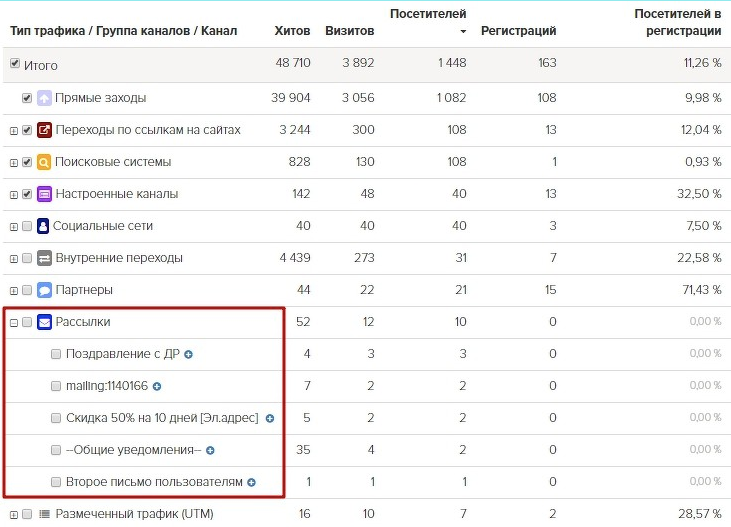Click the blue Партнеры chat icon

[x=44, y=290]
